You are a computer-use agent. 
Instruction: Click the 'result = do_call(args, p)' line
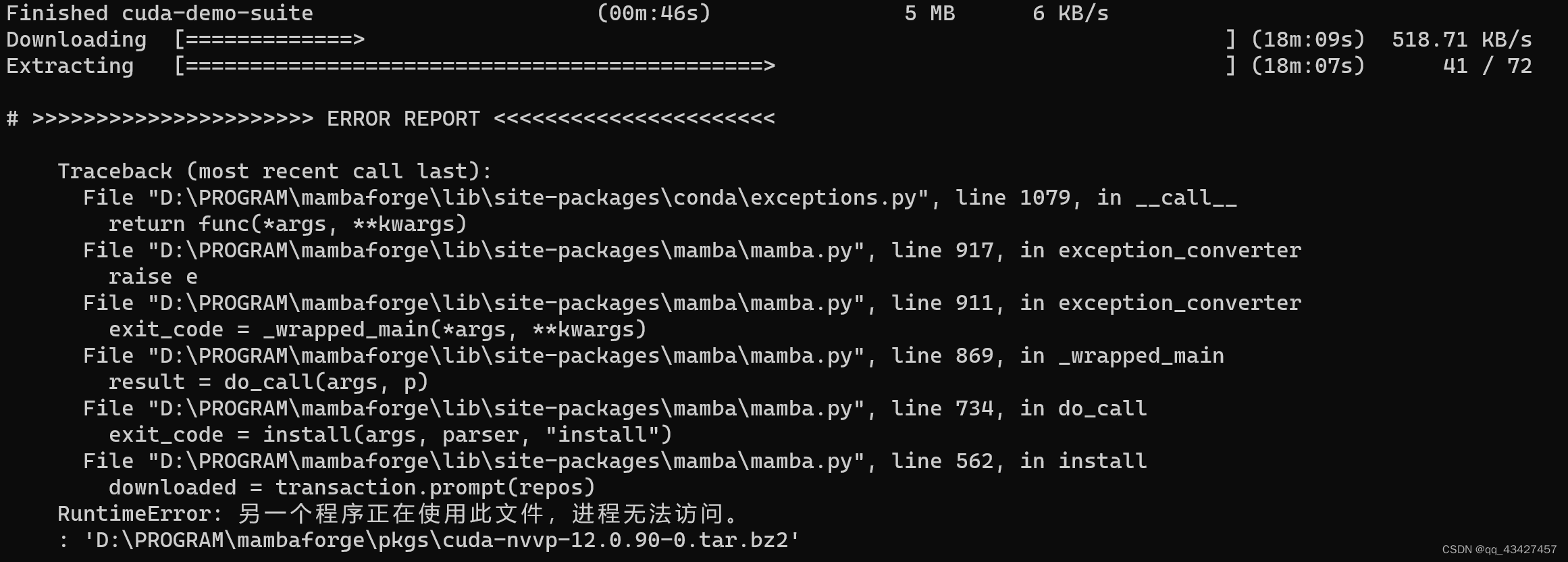(268, 382)
